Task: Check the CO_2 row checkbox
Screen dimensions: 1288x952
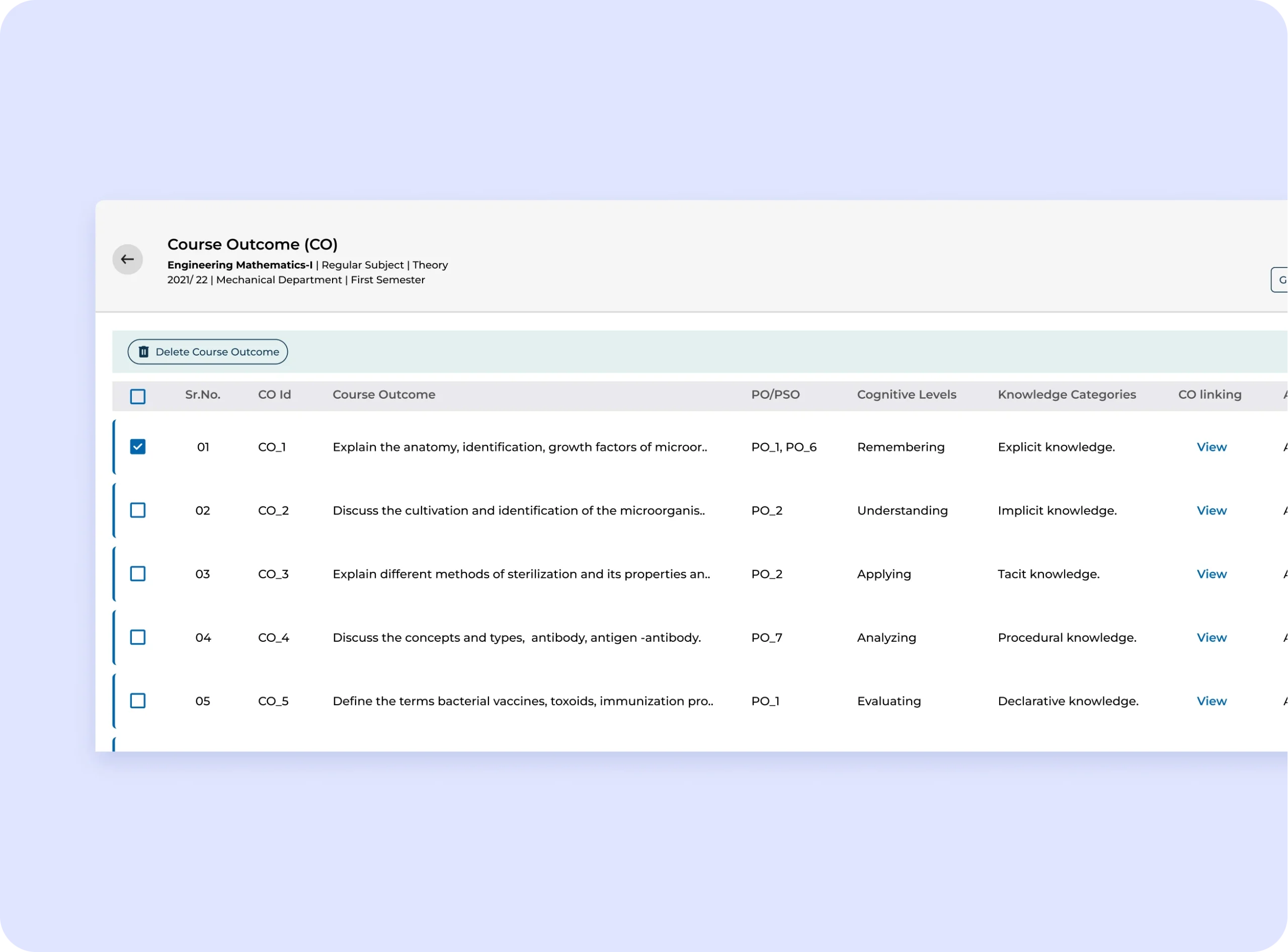Action: (138, 510)
